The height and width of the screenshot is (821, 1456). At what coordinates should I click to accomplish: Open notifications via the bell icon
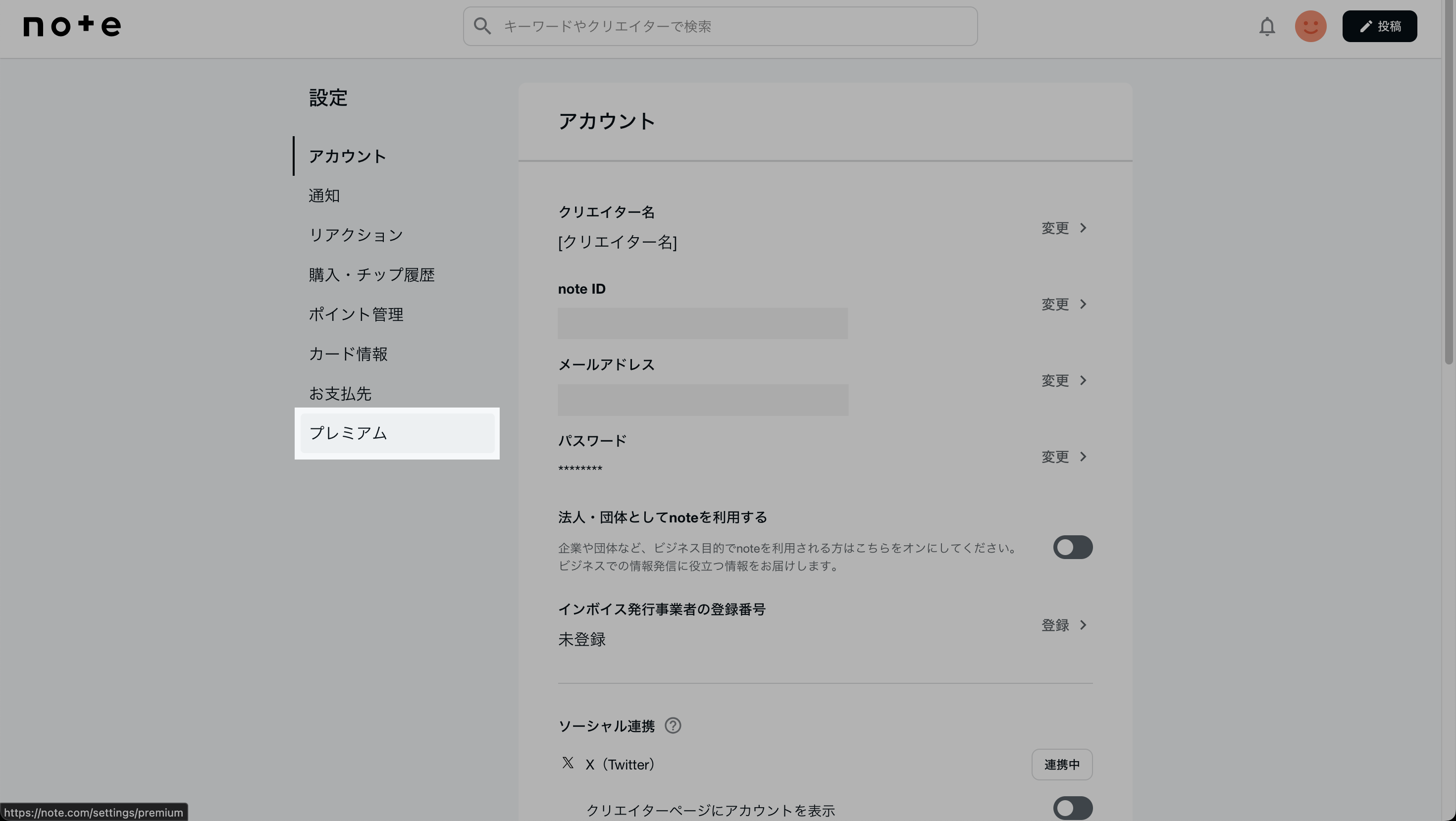(1267, 27)
